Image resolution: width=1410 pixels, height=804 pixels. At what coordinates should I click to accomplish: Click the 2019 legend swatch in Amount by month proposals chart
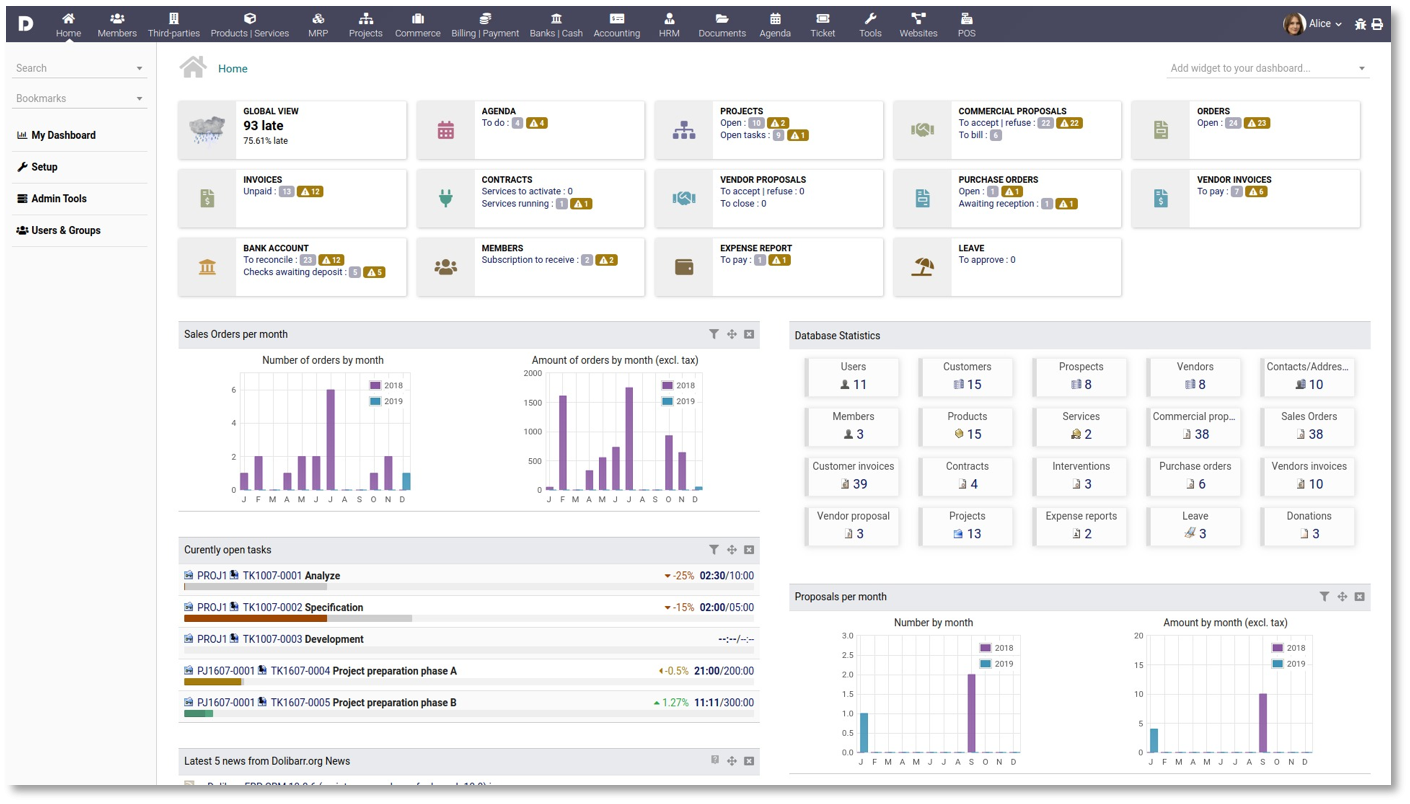tap(1277, 664)
